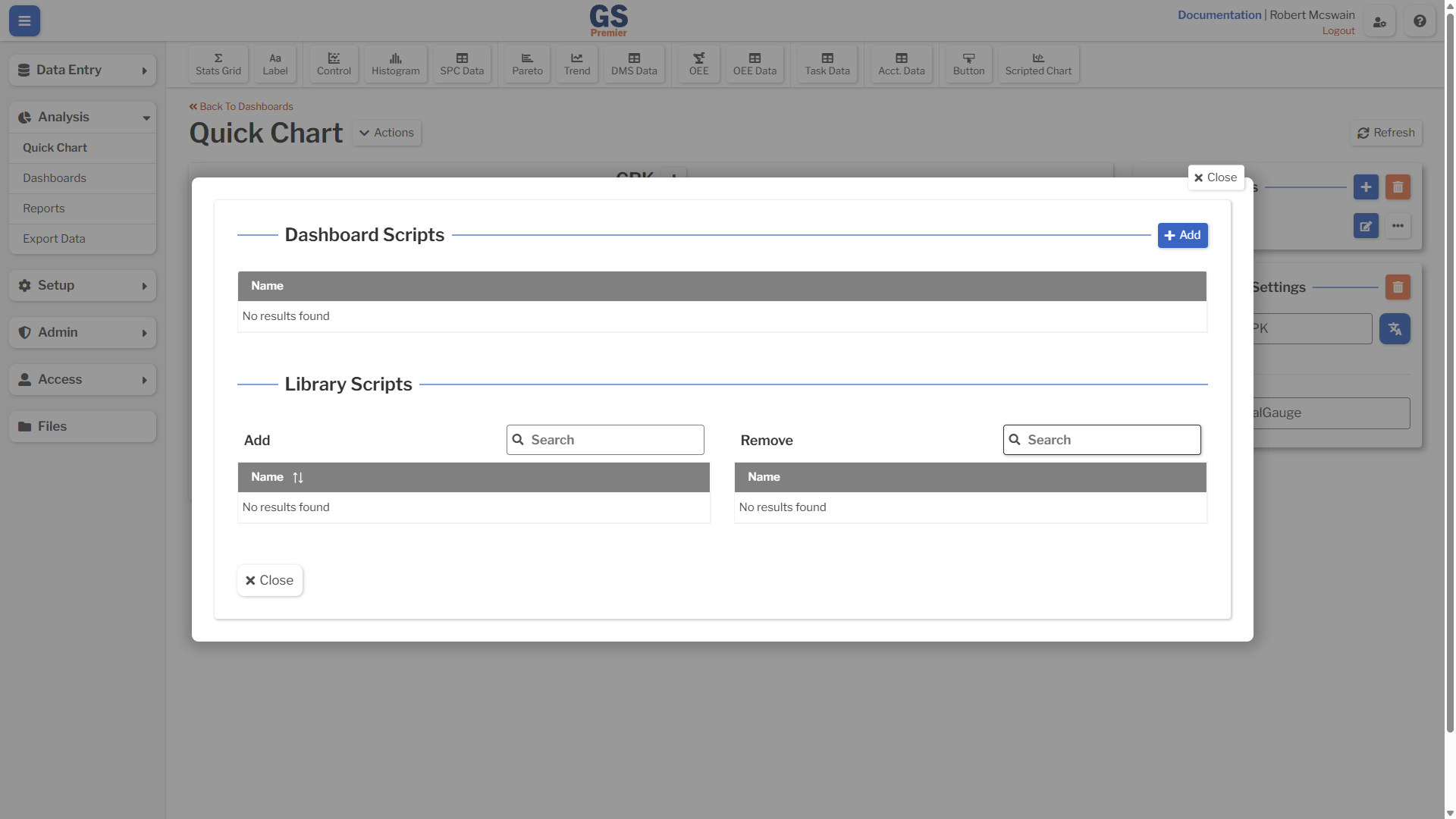Collapse the Analysis menu
This screenshot has width=1456, height=819.
tap(83, 117)
